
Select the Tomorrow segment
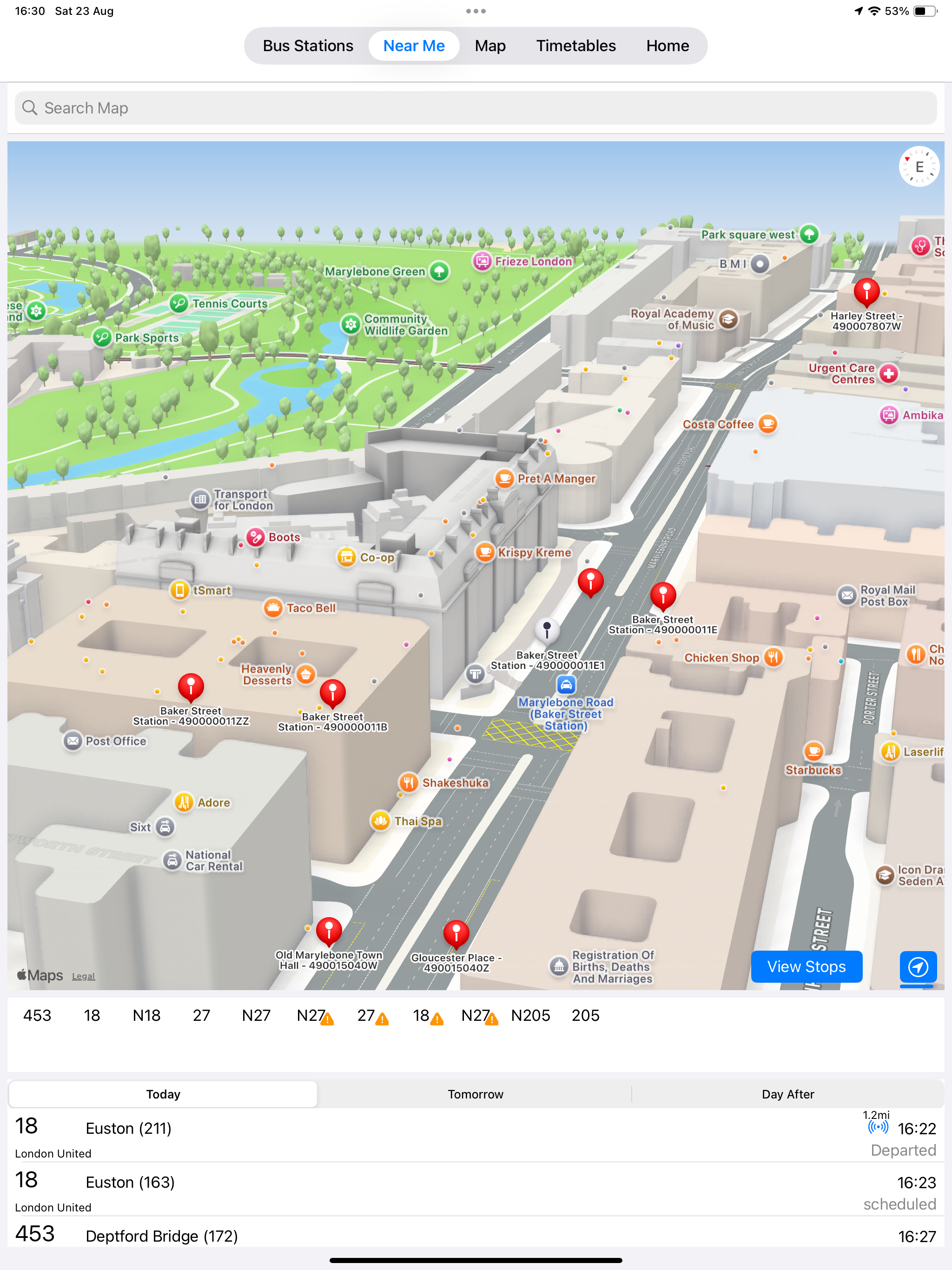pos(476,1094)
